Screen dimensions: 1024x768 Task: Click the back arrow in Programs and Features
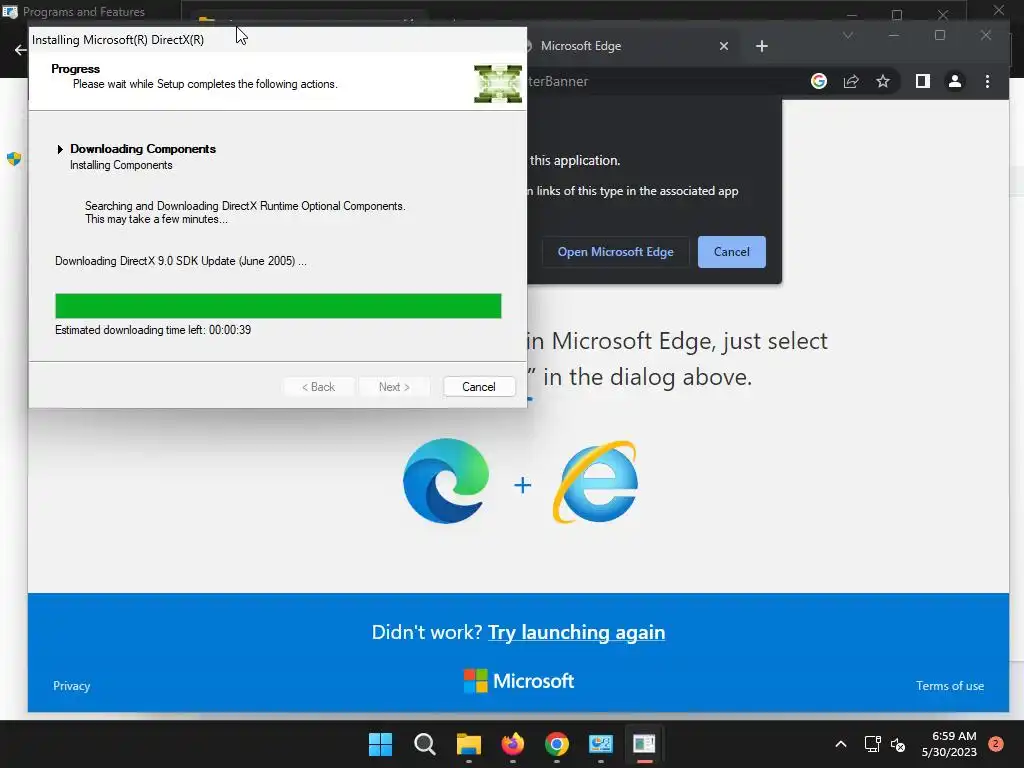pyautogui.click(x=20, y=50)
